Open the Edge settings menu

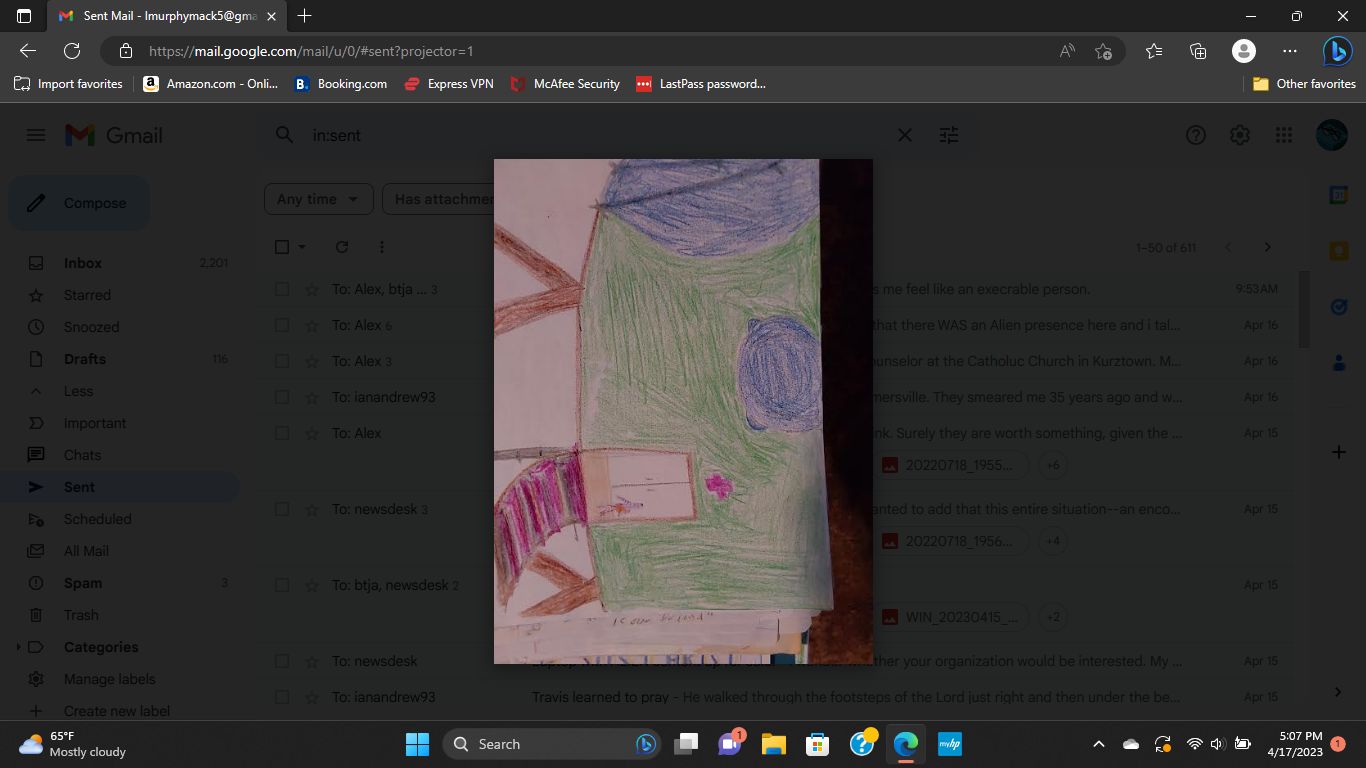click(1289, 50)
